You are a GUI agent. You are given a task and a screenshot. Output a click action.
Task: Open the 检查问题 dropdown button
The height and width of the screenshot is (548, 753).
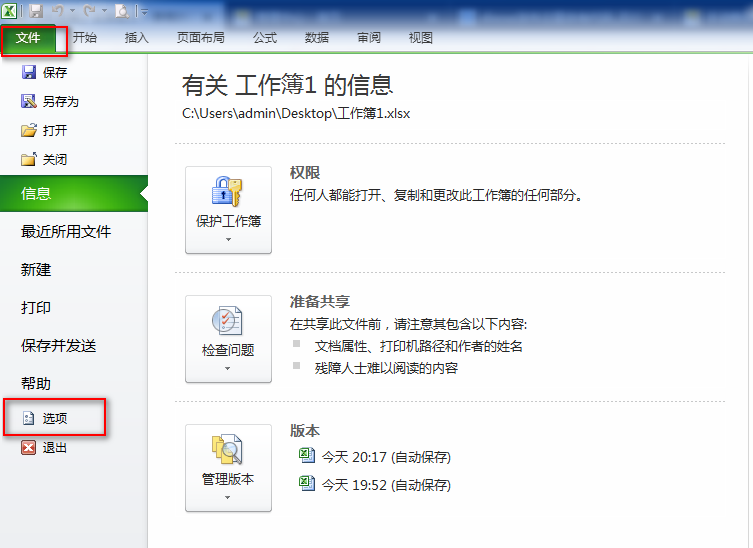coord(229,339)
